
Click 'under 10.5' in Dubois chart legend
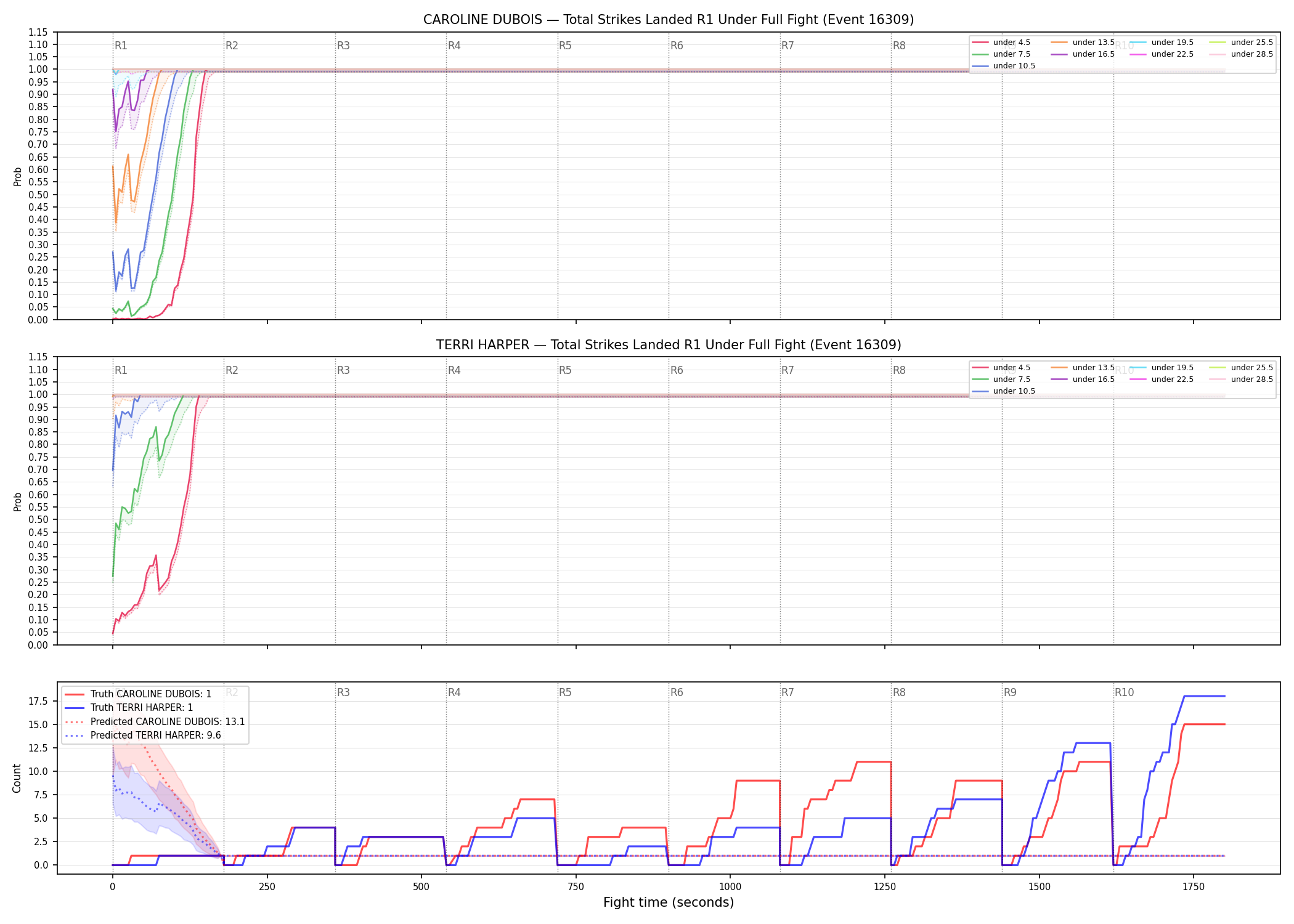coord(1014,66)
